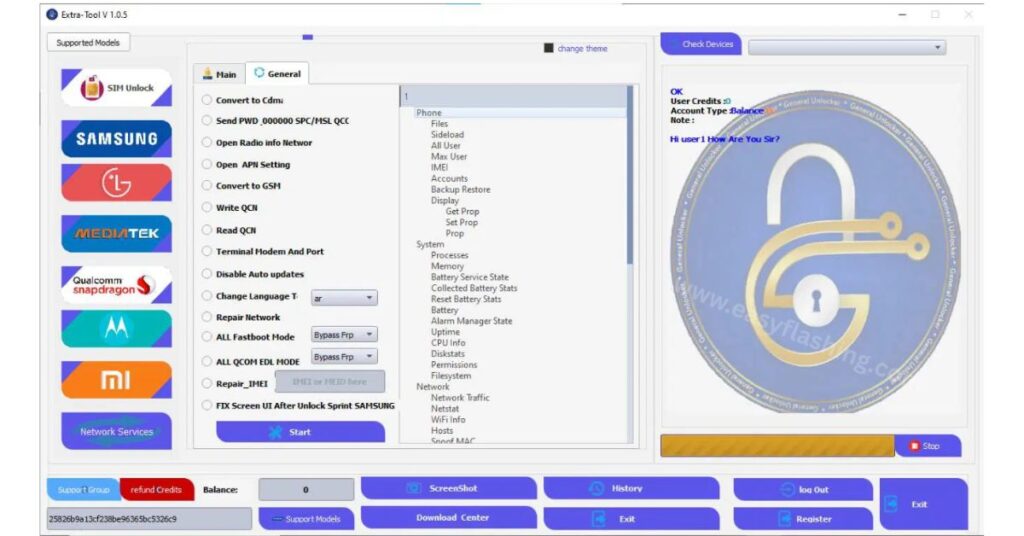
Task: Open Bypass Frp dropdown for Fastboot Mode
Action: (x=344, y=334)
